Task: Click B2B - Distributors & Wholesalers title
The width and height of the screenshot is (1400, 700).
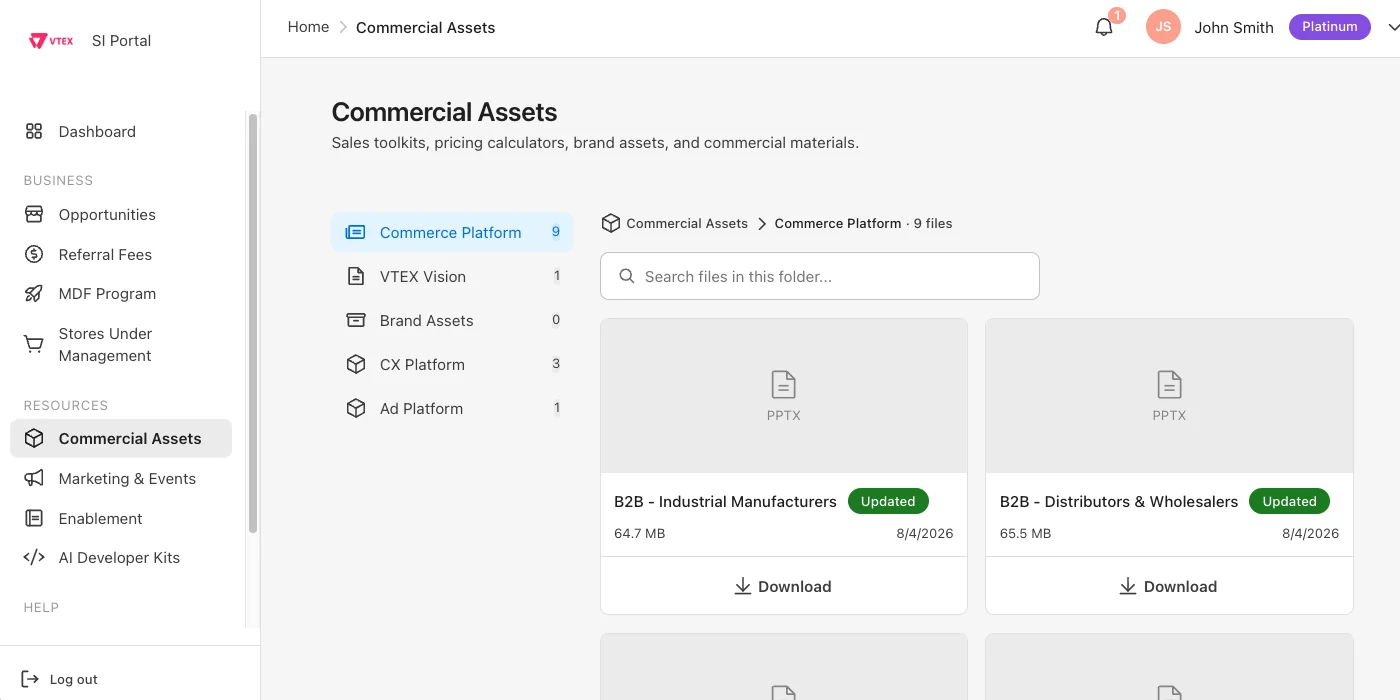Action: (x=1119, y=501)
